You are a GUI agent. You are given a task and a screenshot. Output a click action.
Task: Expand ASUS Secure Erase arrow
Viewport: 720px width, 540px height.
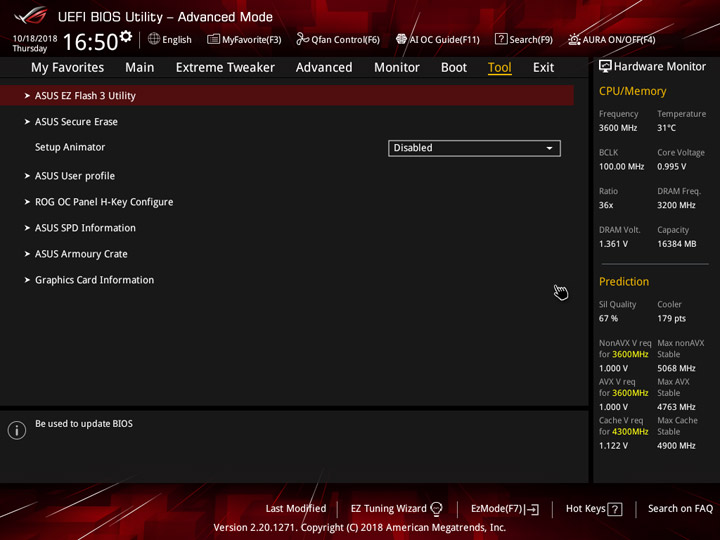(27, 122)
